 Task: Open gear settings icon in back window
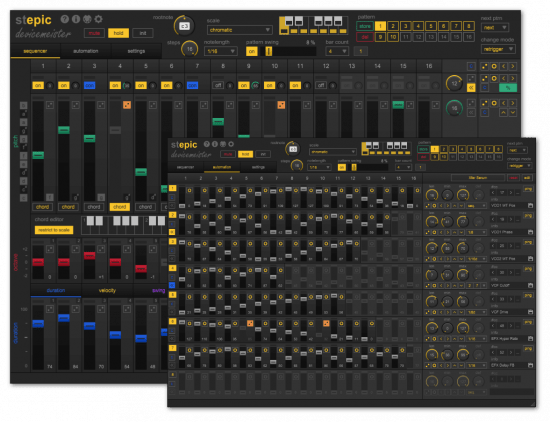(99, 19)
